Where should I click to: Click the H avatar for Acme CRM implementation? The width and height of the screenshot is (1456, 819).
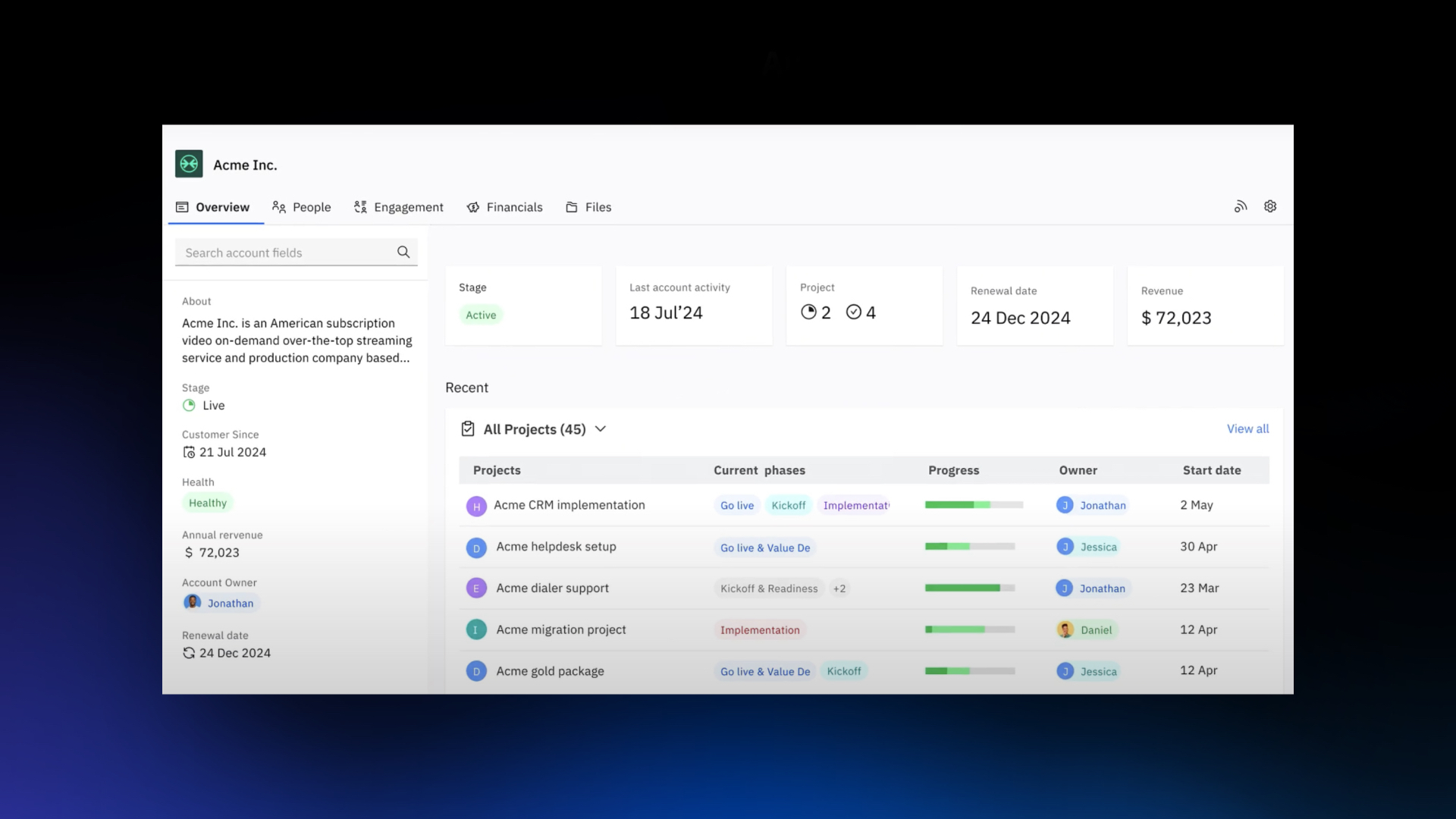[476, 506]
